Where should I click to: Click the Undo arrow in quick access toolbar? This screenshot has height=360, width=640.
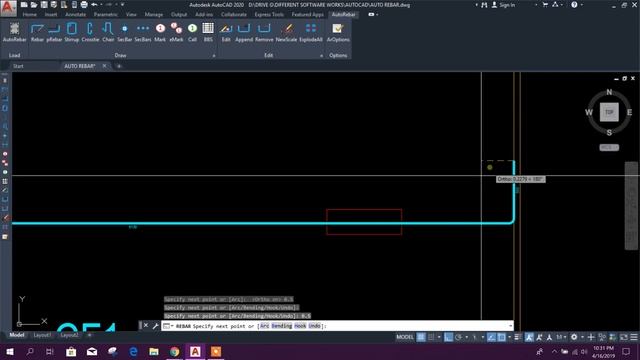point(94,5)
